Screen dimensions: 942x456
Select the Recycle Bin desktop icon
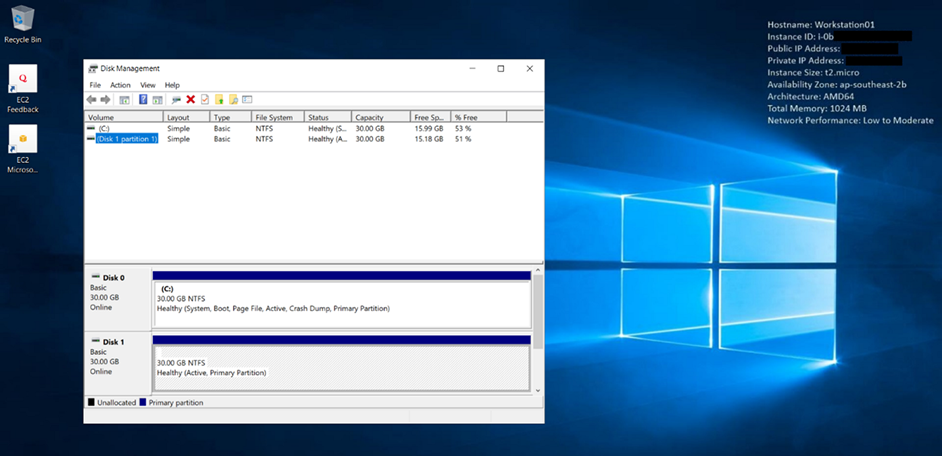click(x=23, y=24)
